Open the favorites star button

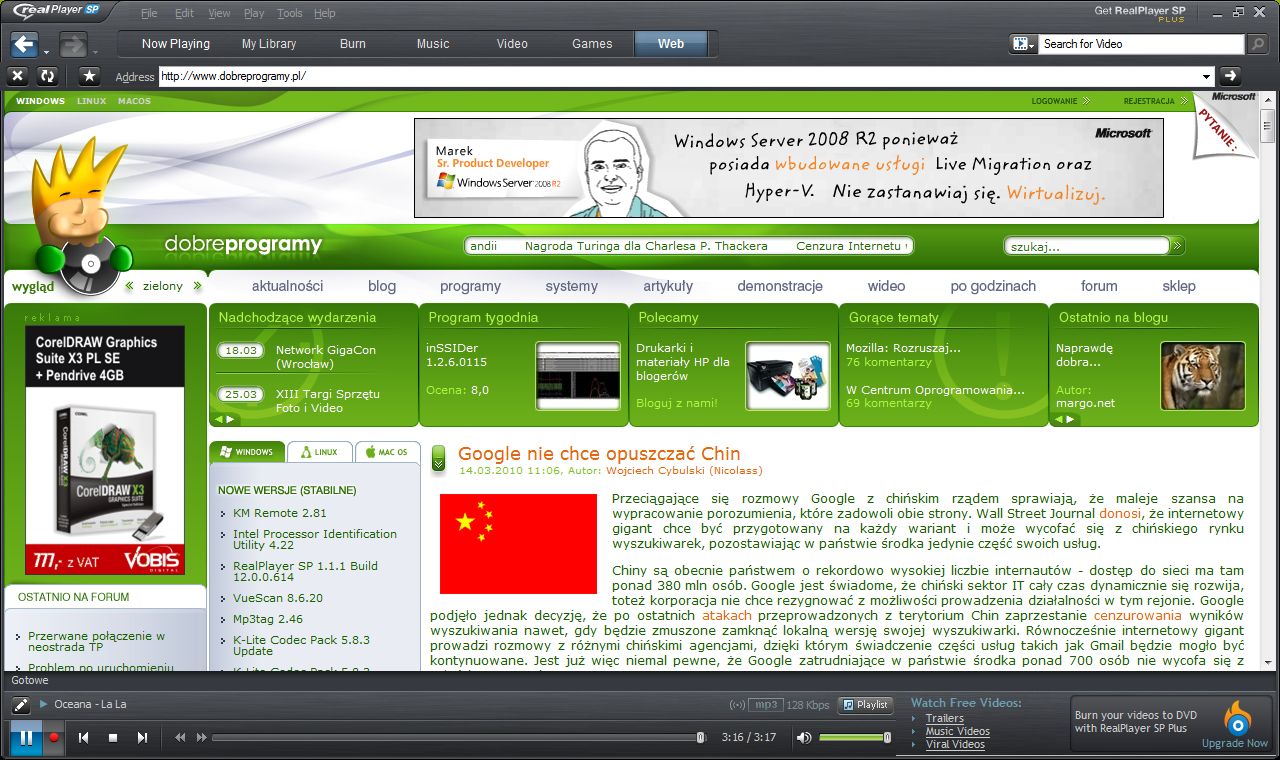89,76
